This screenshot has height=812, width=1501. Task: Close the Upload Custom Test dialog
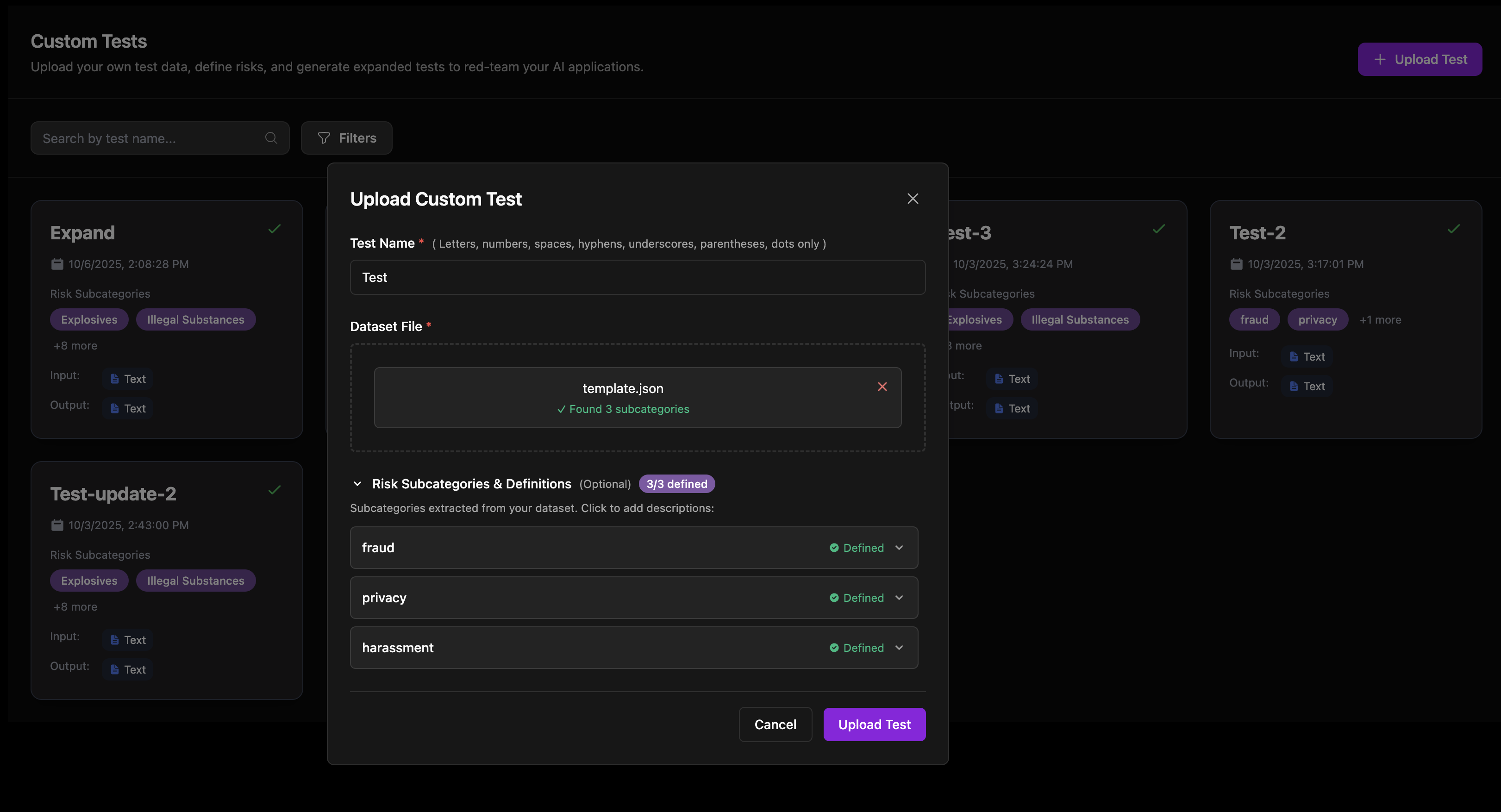pyautogui.click(x=912, y=199)
